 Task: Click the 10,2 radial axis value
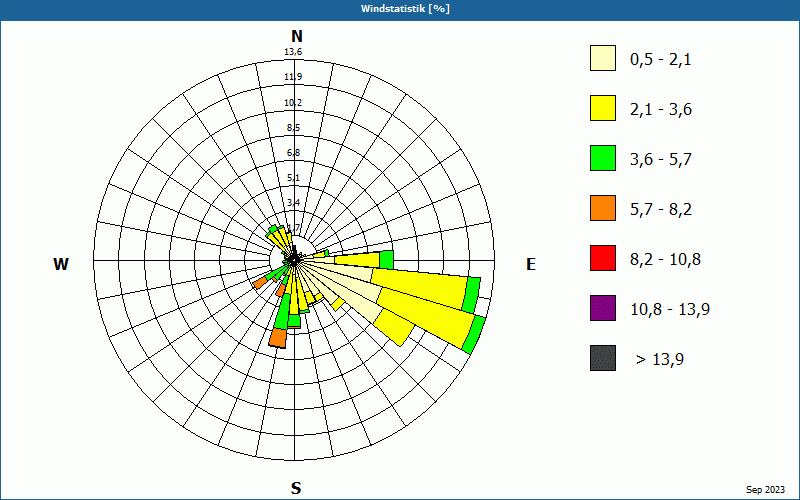[293, 103]
